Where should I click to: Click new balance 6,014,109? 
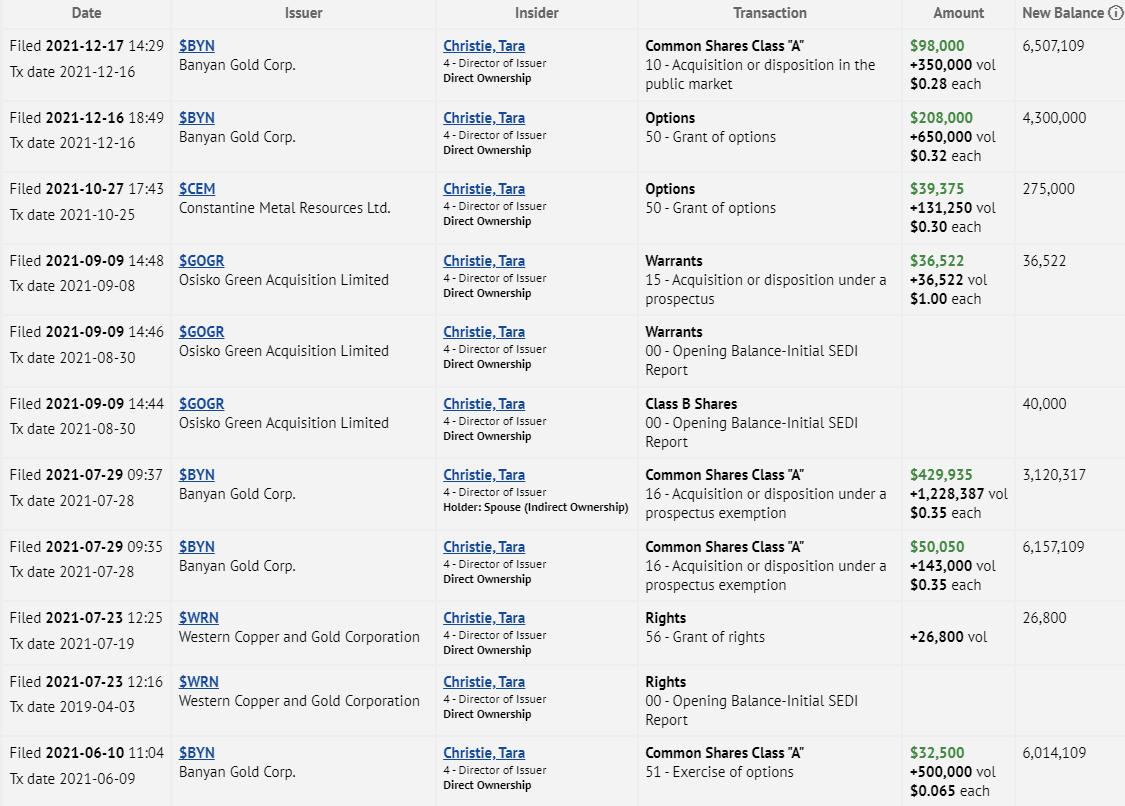tap(1054, 752)
